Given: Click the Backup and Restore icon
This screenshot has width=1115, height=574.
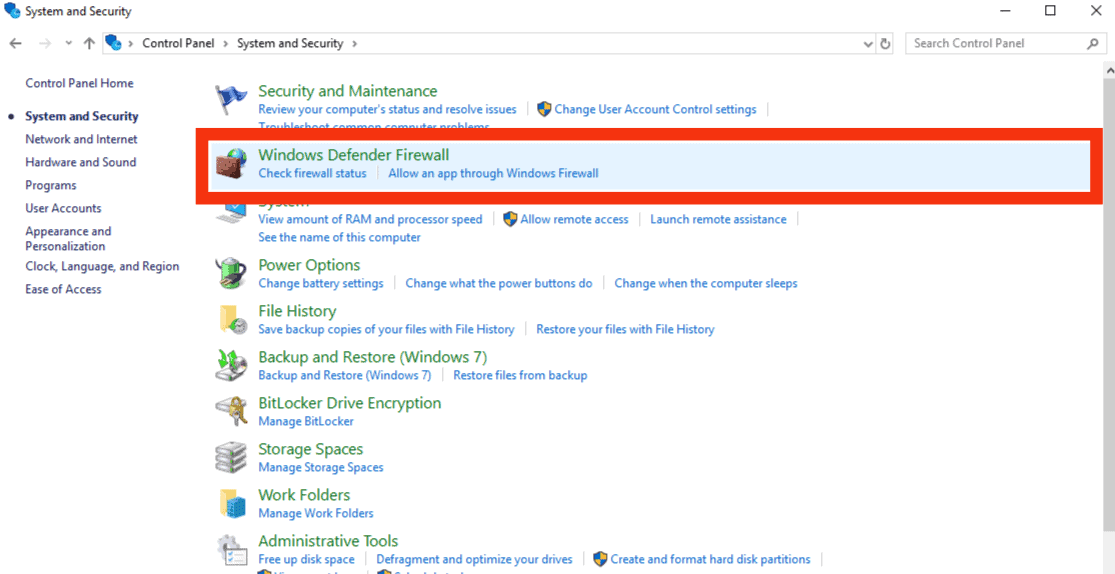Looking at the screenshot, I should coord(231,365).
